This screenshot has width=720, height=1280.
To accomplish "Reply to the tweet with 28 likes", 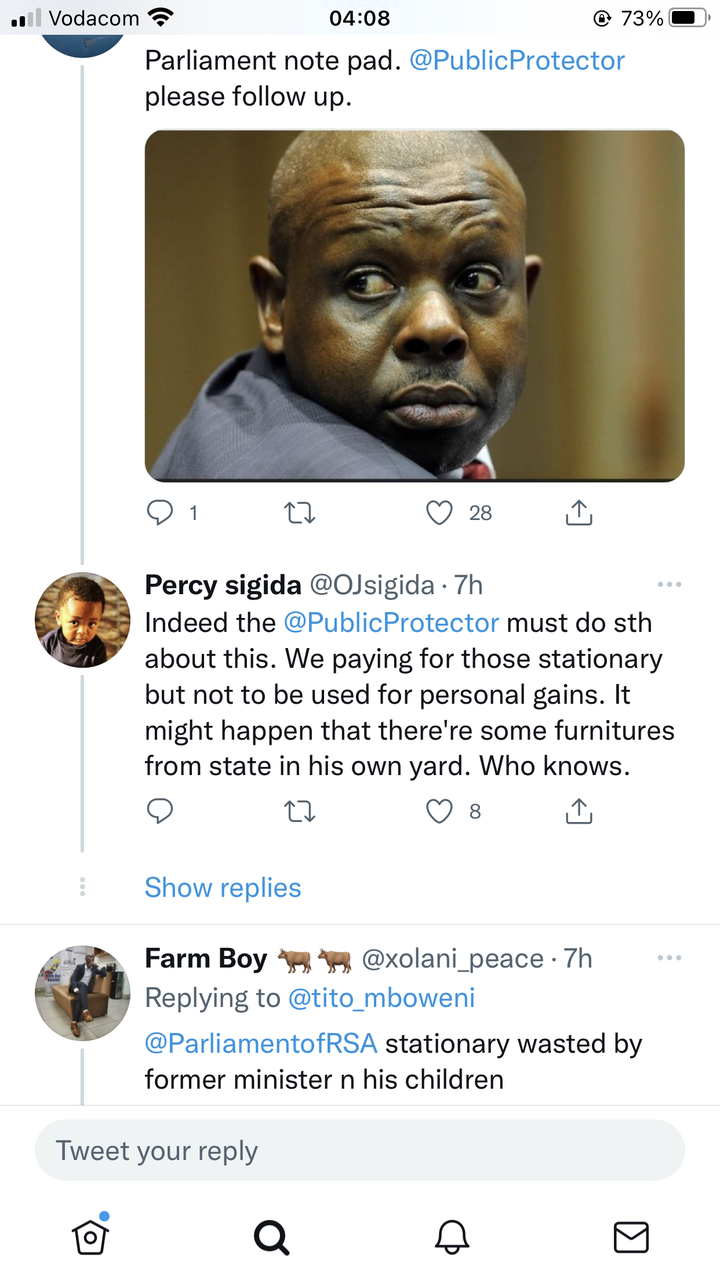I will [x=160, y=512].
